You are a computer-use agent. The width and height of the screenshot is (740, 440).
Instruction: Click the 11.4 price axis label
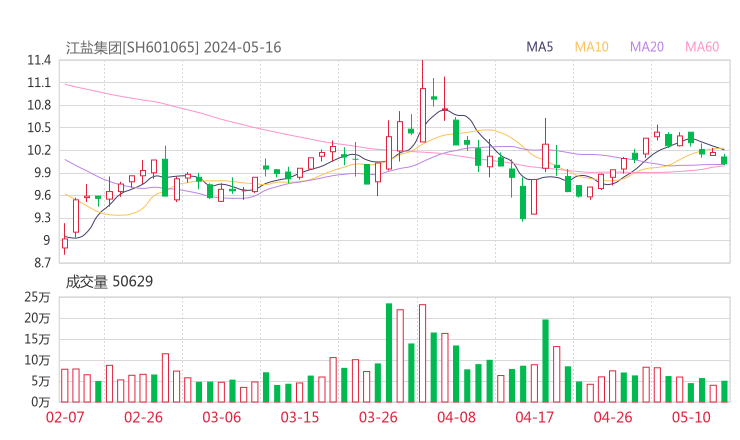tap(39, 60)
